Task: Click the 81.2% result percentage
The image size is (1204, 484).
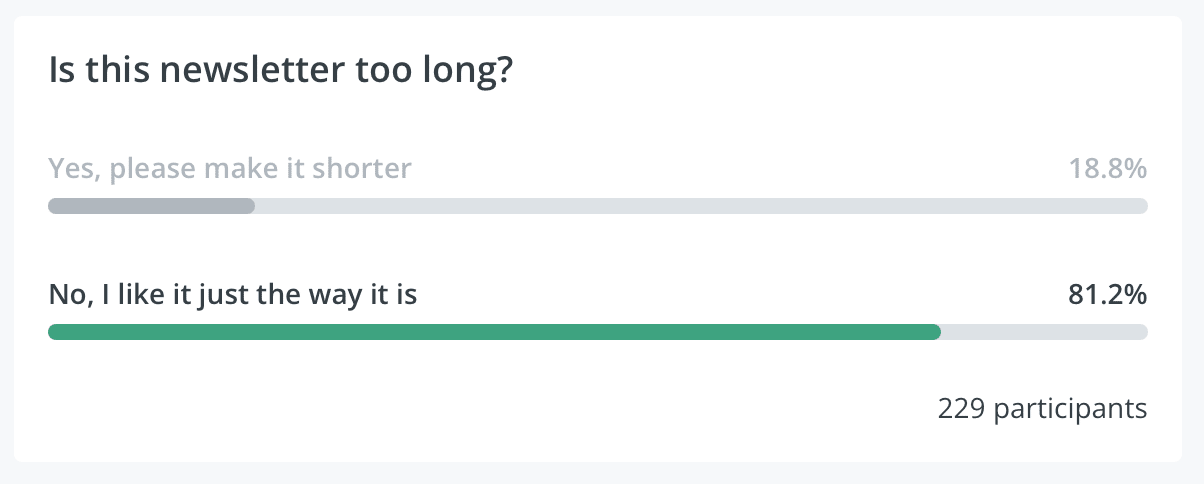Action: pyautogui.click(x=1107, y=295)
